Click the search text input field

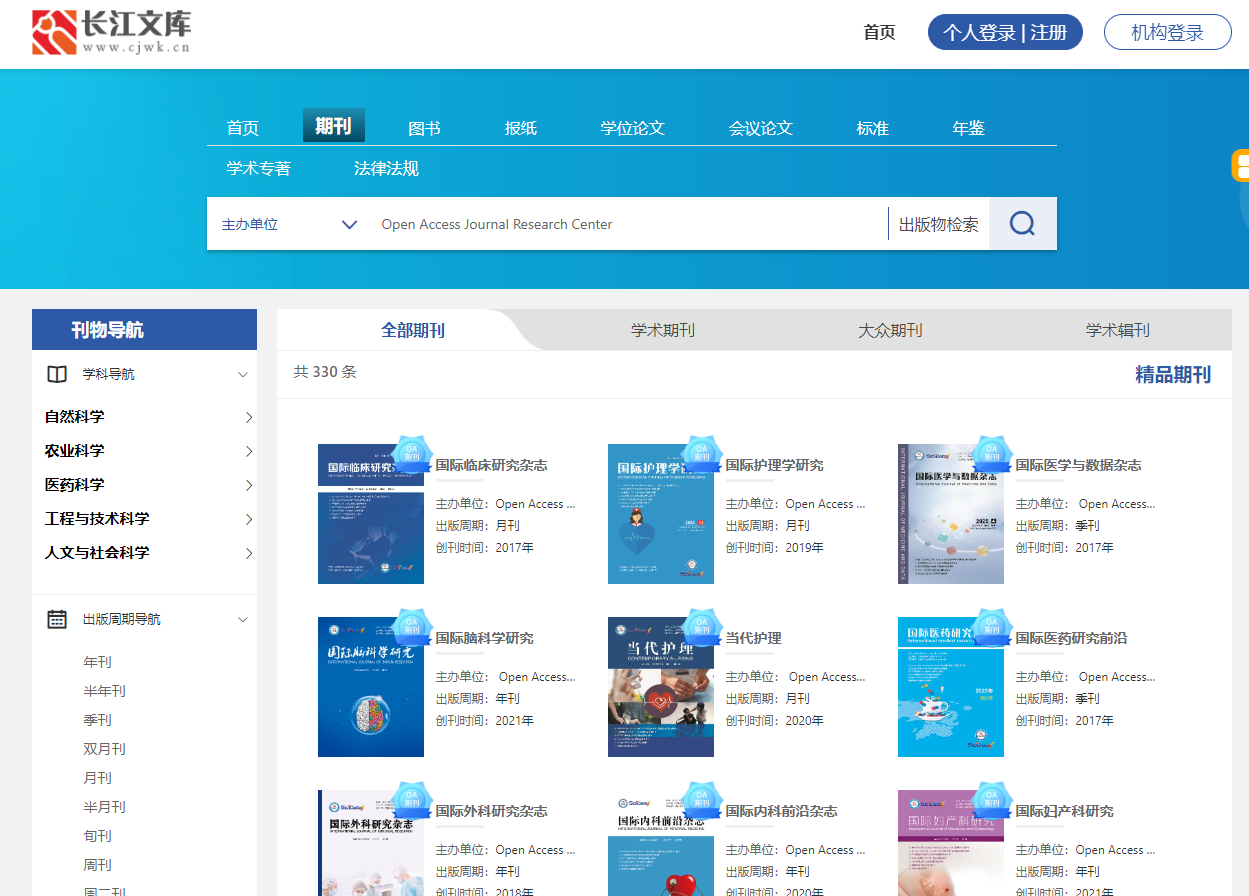click(630, 224)
